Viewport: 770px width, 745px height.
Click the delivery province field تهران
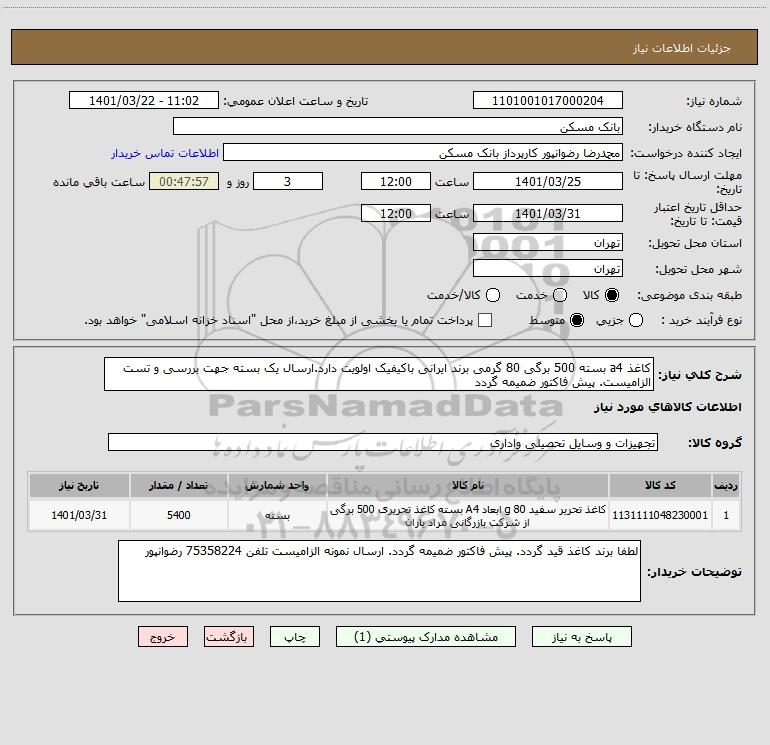(x=548, y=243)
